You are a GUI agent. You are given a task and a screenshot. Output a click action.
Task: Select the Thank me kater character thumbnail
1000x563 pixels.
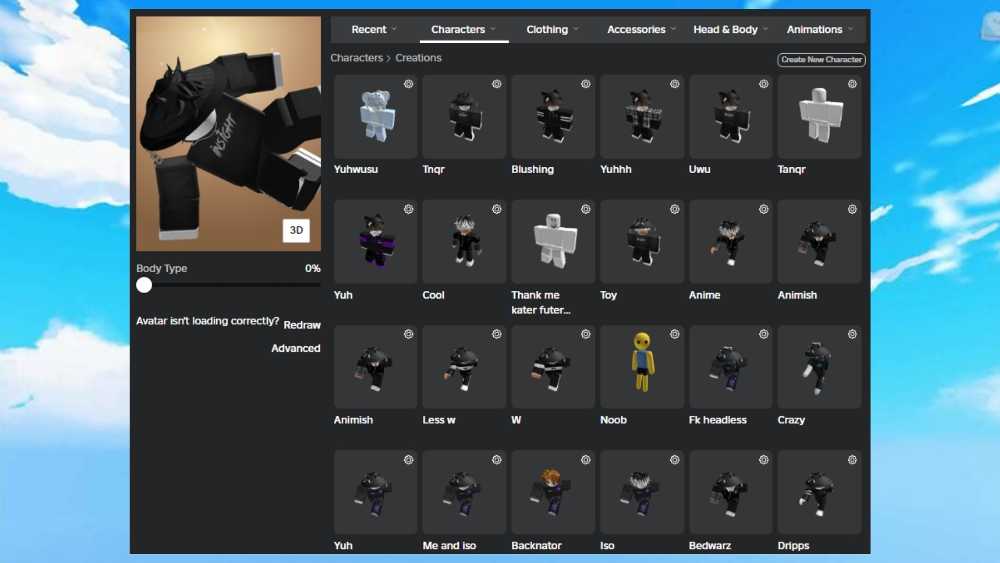click(x=552, y=242)
